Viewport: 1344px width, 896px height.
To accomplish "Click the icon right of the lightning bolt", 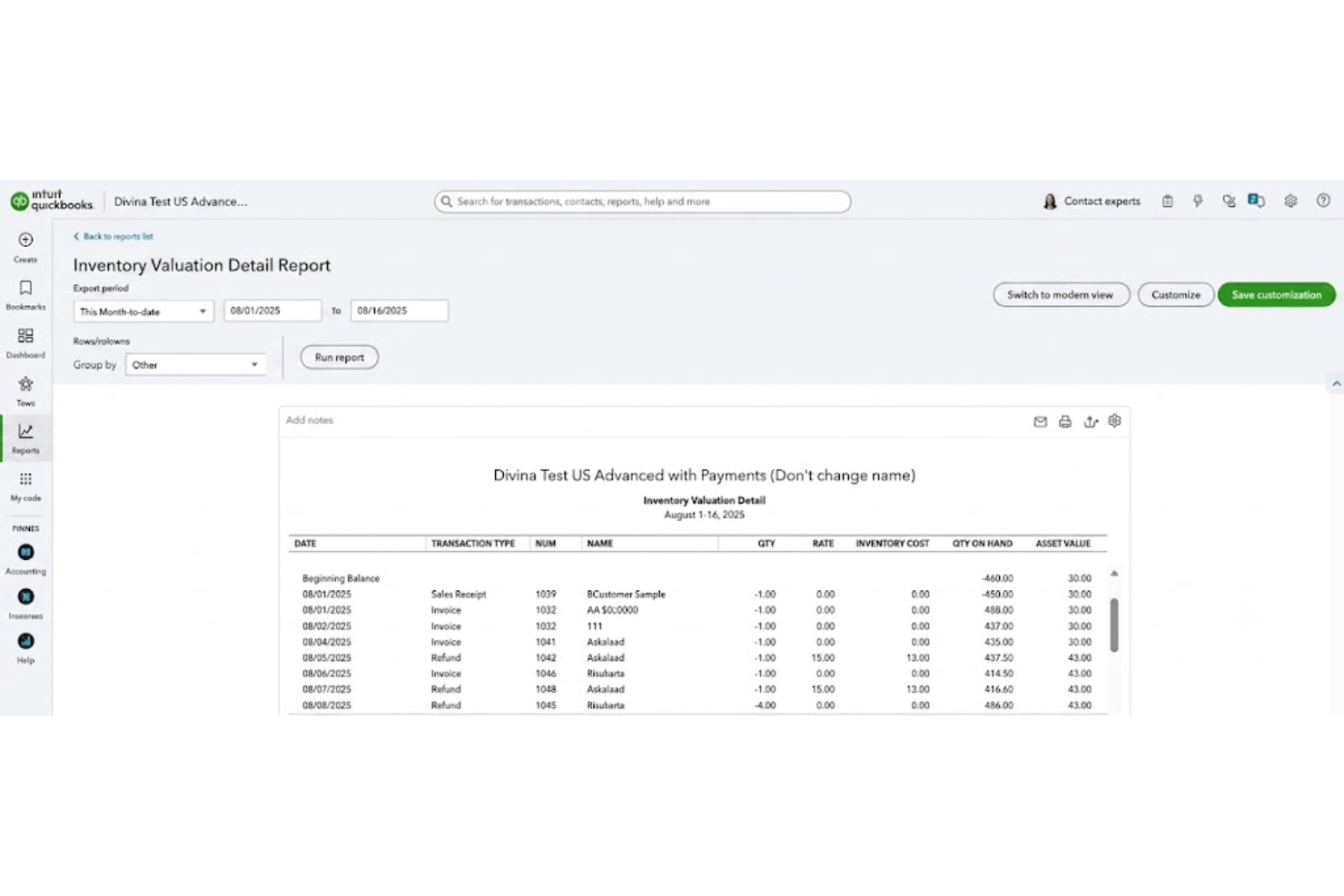I will [x=1229, y=202].
